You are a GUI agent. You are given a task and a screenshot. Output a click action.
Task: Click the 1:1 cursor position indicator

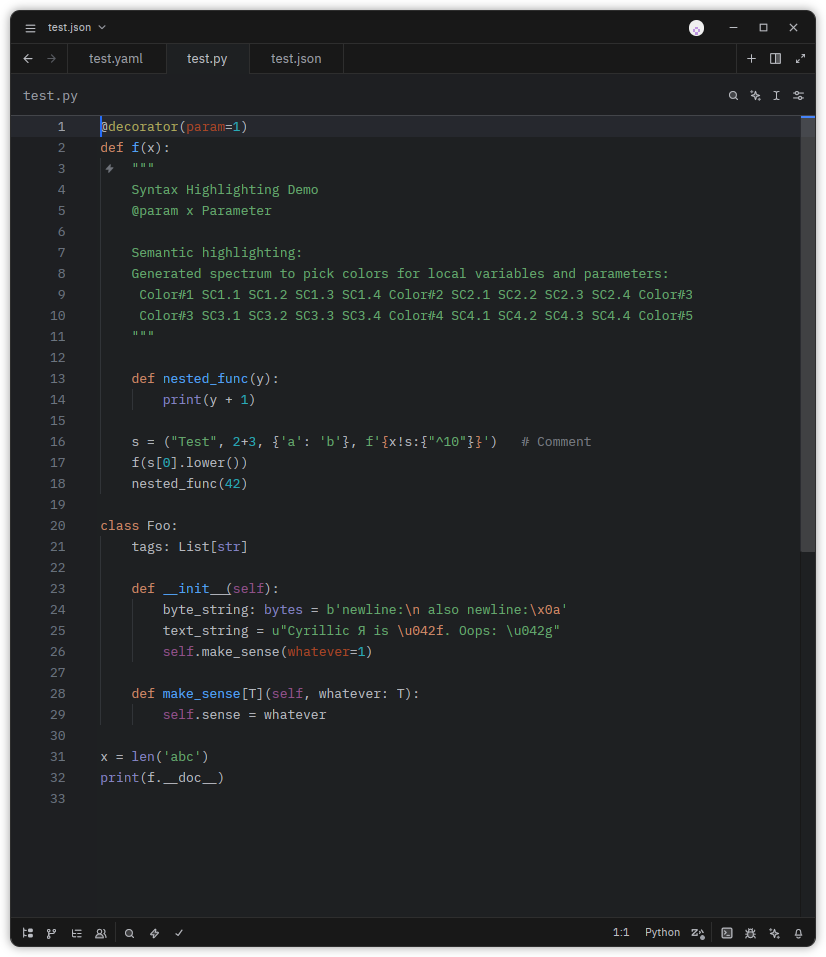click(621, 933)
